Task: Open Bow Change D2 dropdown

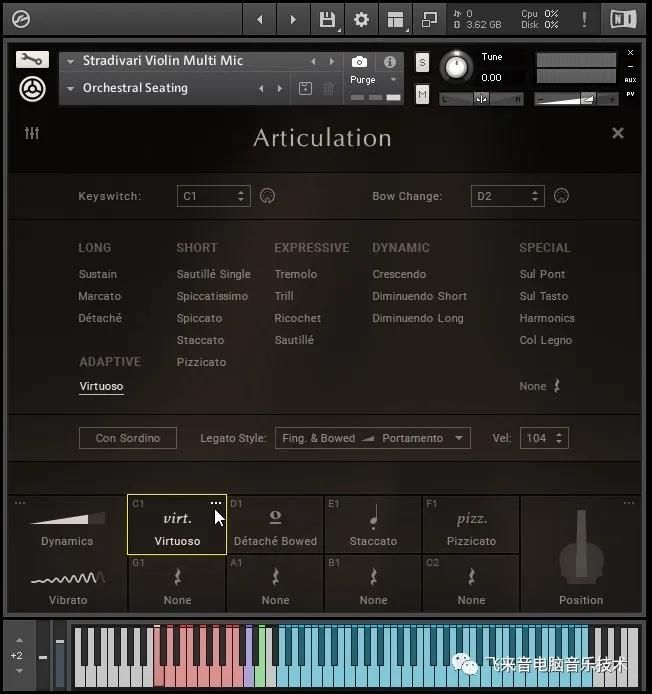Action: pyautogui.click(x=508, y=196)
